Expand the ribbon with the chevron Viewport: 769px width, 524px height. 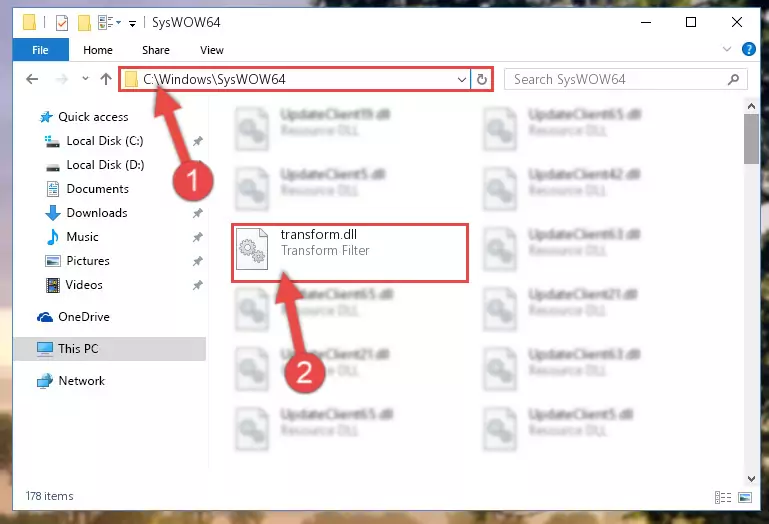(727, 49)
